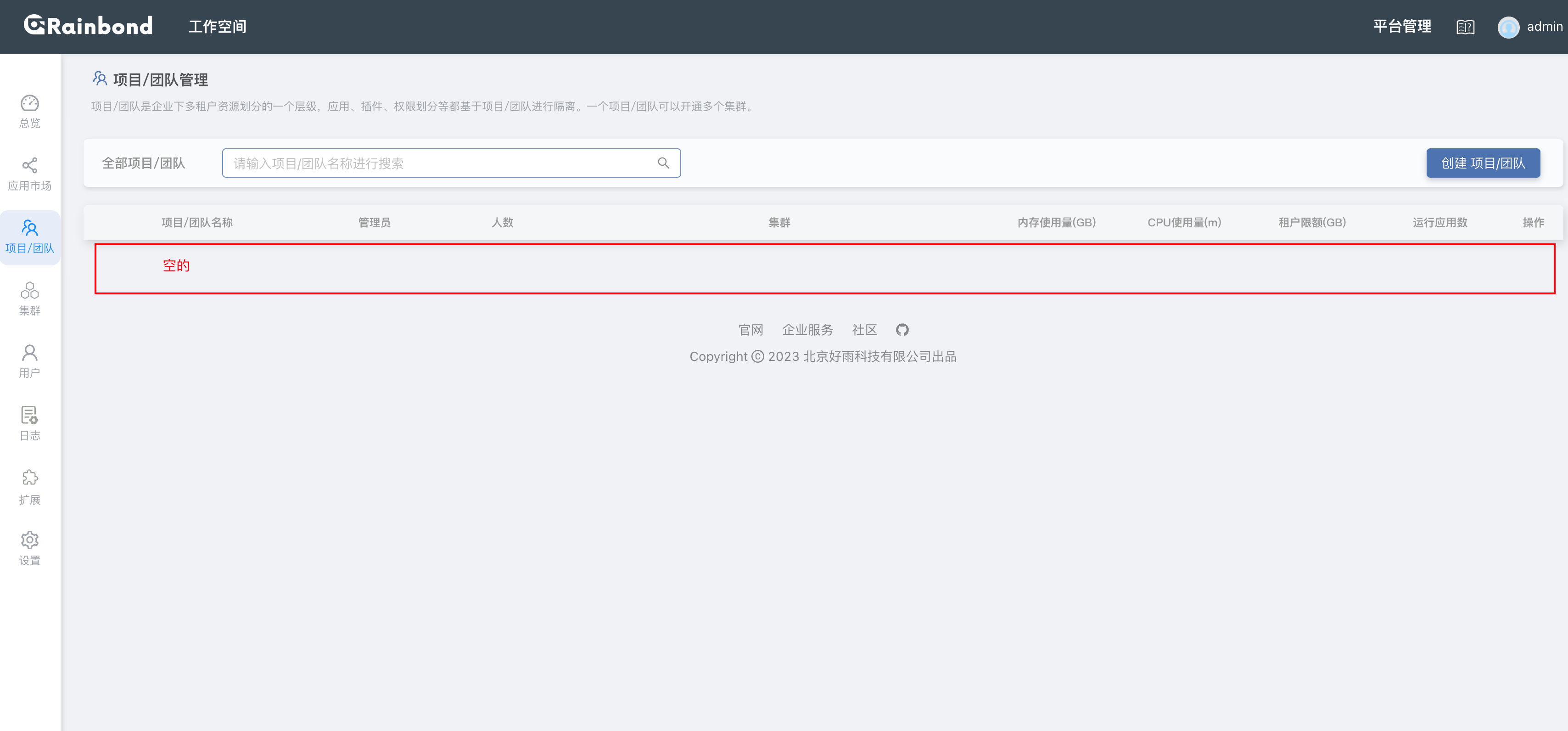
Task: Switch to the 平台管理 platform management tab
Action: [x=1402, y=26]
